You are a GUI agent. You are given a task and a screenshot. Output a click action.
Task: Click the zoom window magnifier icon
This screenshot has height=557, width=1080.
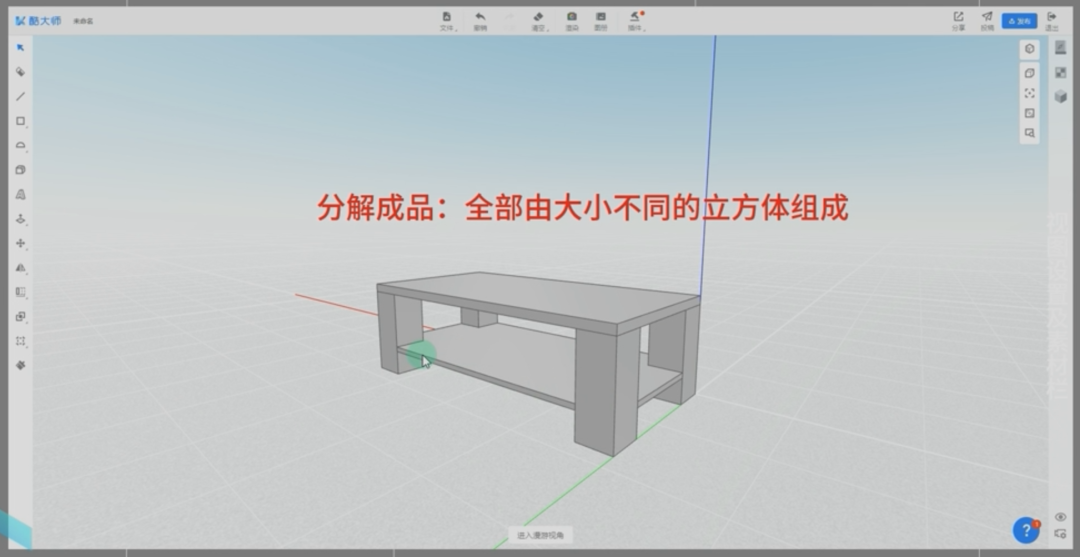pos(1030,133)
